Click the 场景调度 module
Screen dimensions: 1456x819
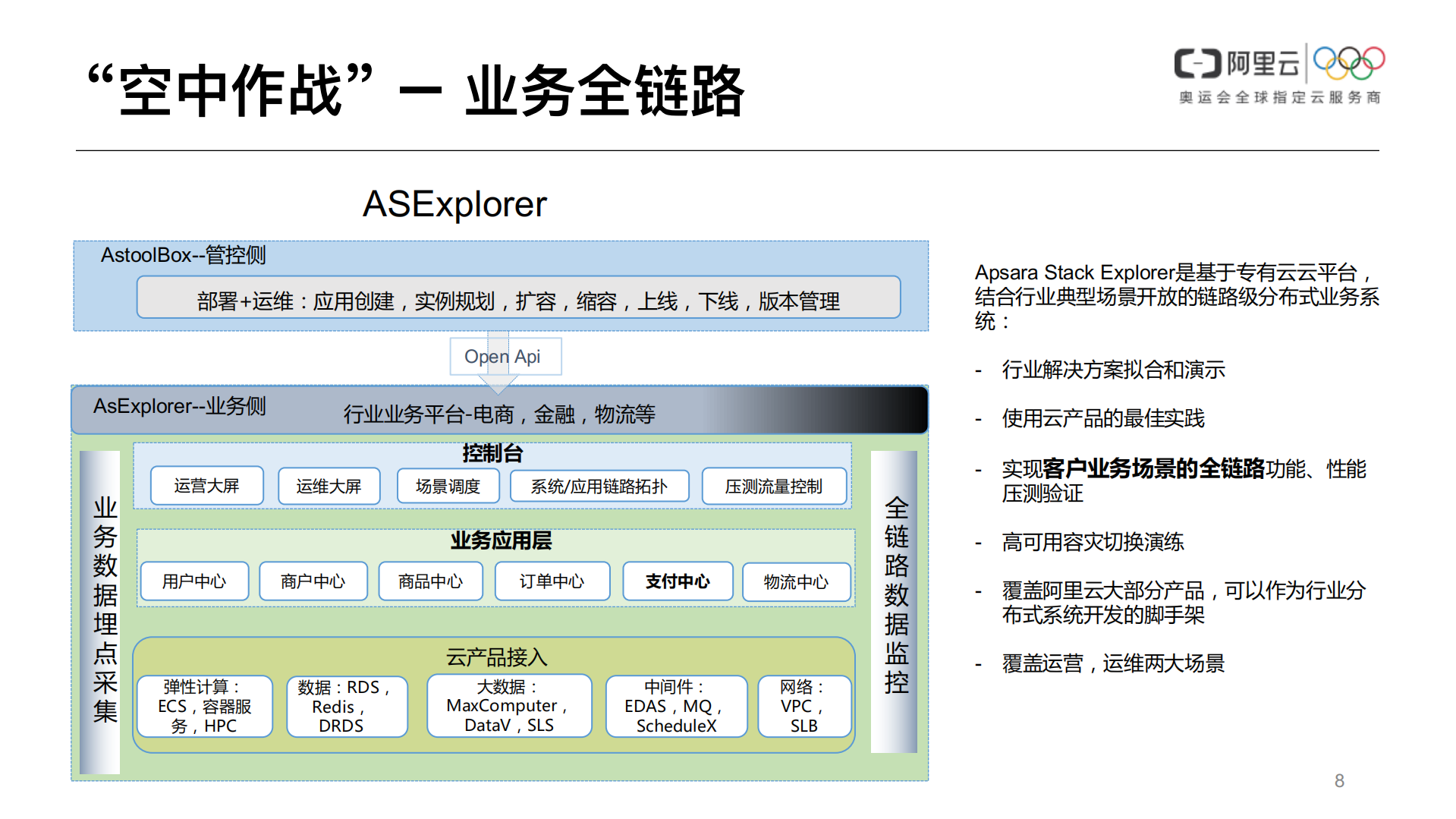coord(448,487)
